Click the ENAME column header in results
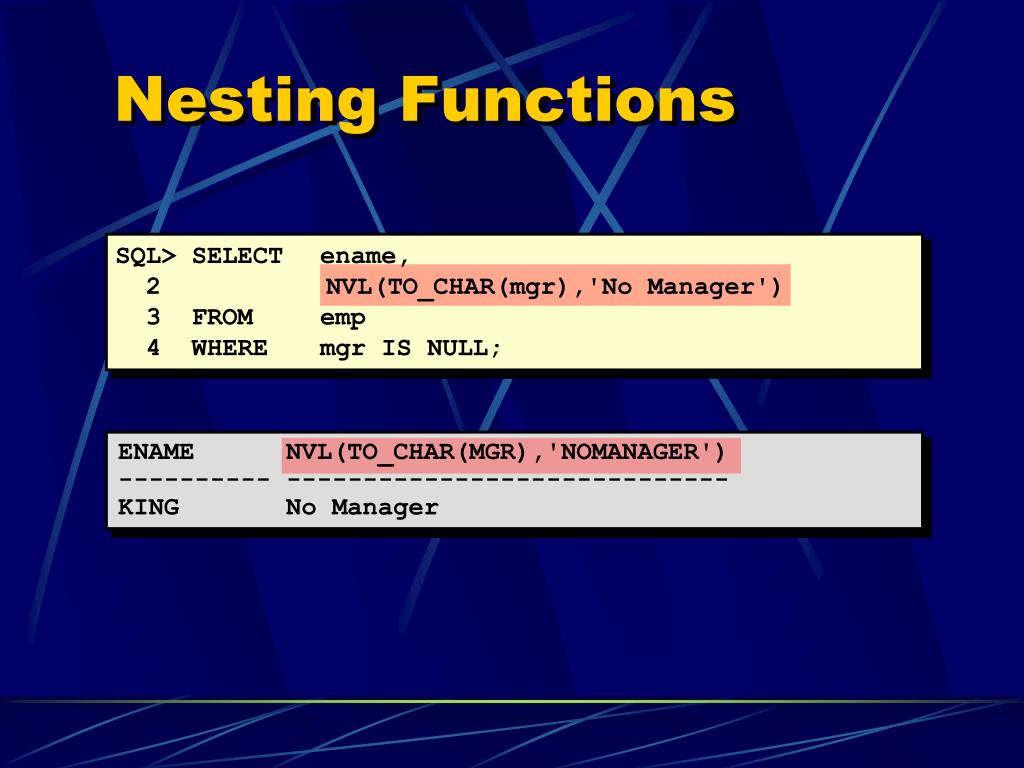The width and height of the screenshot is (1024, 768). click(x=155, y=451)
